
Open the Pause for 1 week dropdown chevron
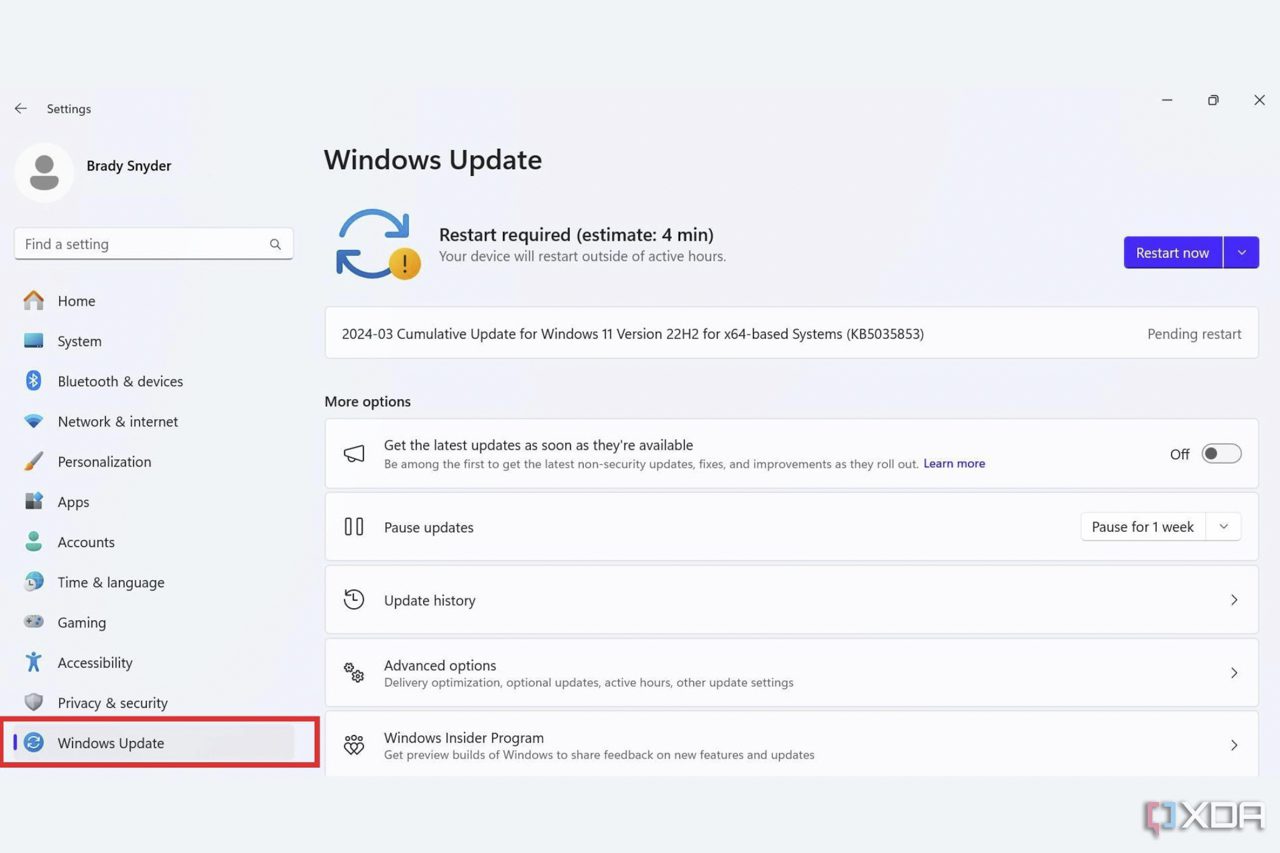point(1223,527)
